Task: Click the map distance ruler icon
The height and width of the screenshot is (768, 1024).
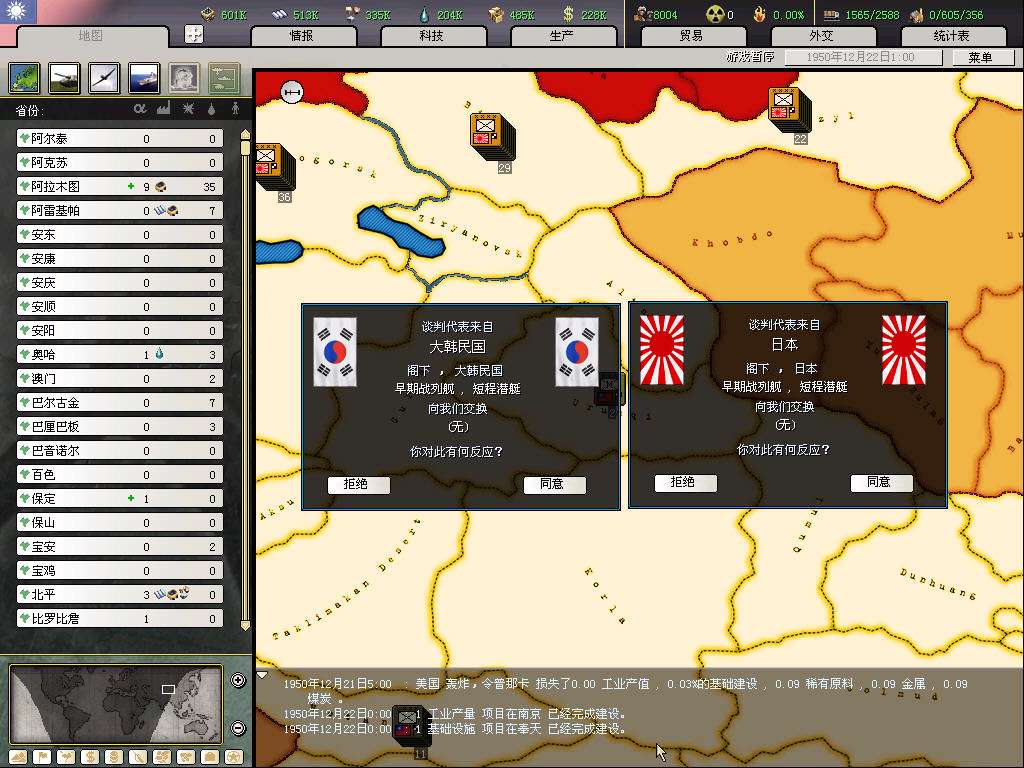Action: 292,92
